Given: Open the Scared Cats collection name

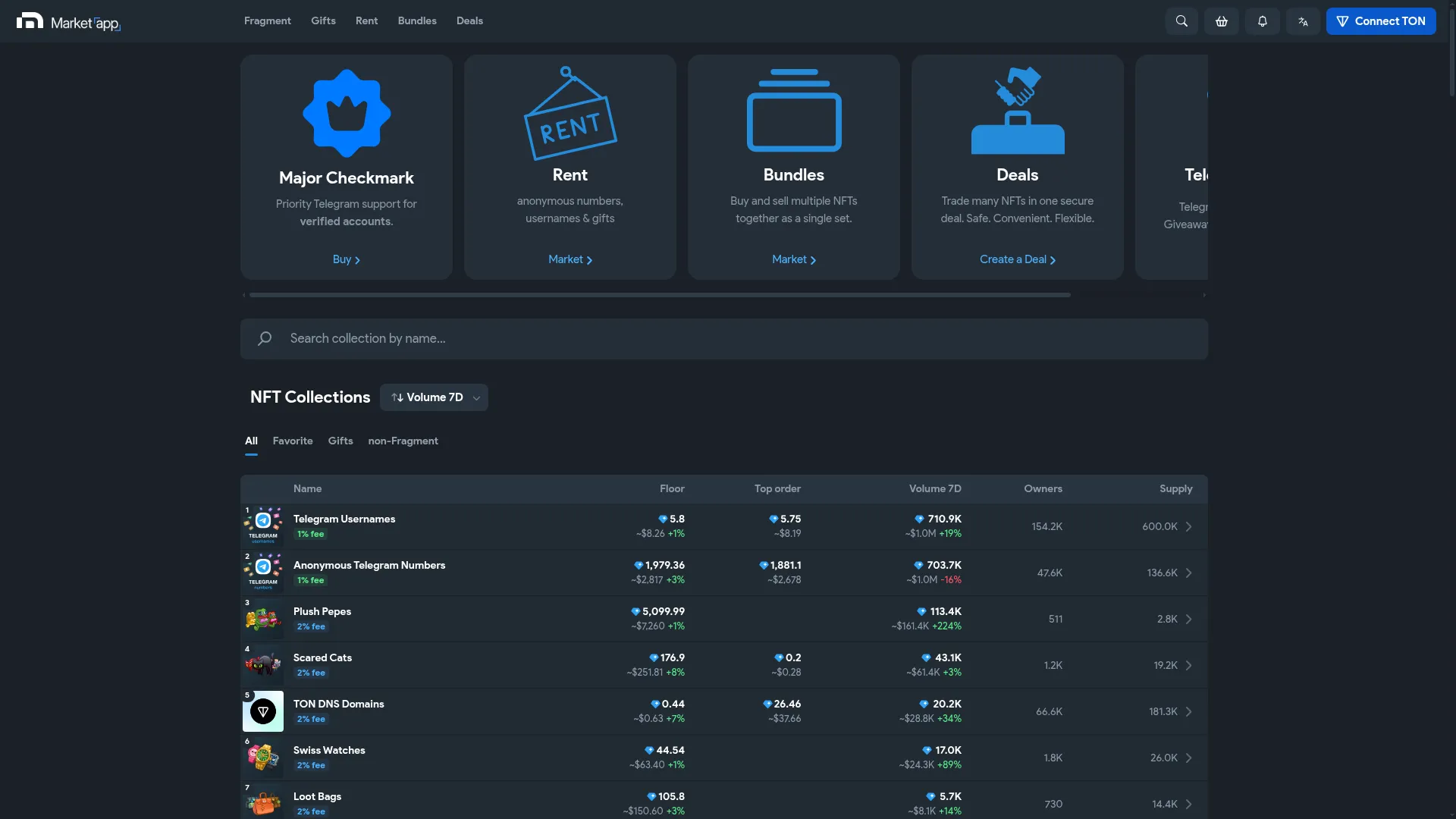Looking at the screenshot, I should click(x=322, y=658).
